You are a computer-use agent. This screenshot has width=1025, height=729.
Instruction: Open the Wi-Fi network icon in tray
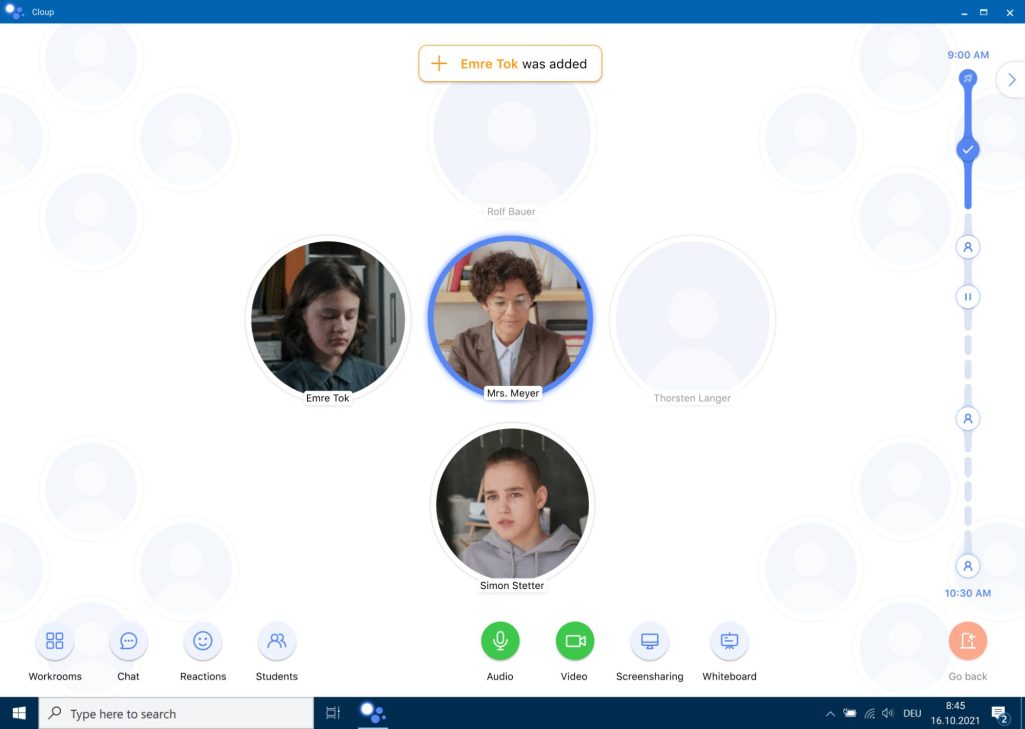[x=869, y=713]
